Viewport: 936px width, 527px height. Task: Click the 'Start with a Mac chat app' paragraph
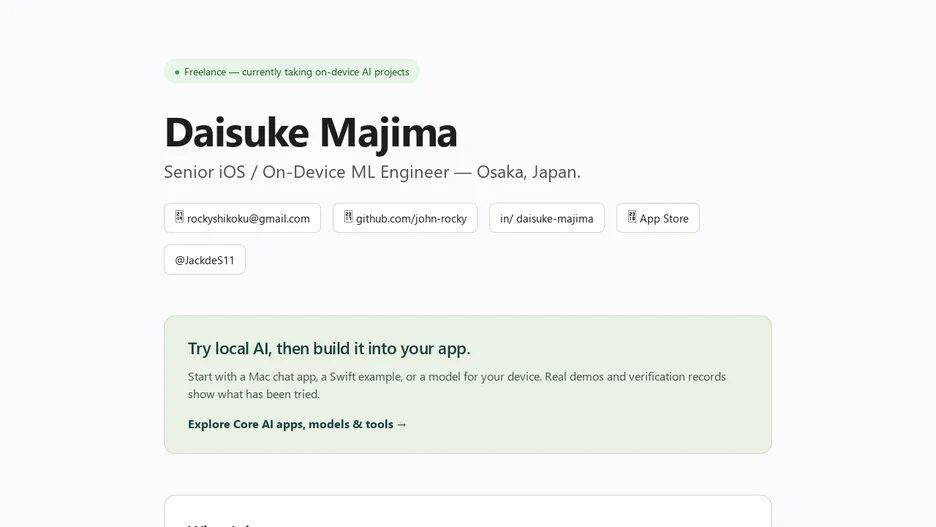pos(457,385)
